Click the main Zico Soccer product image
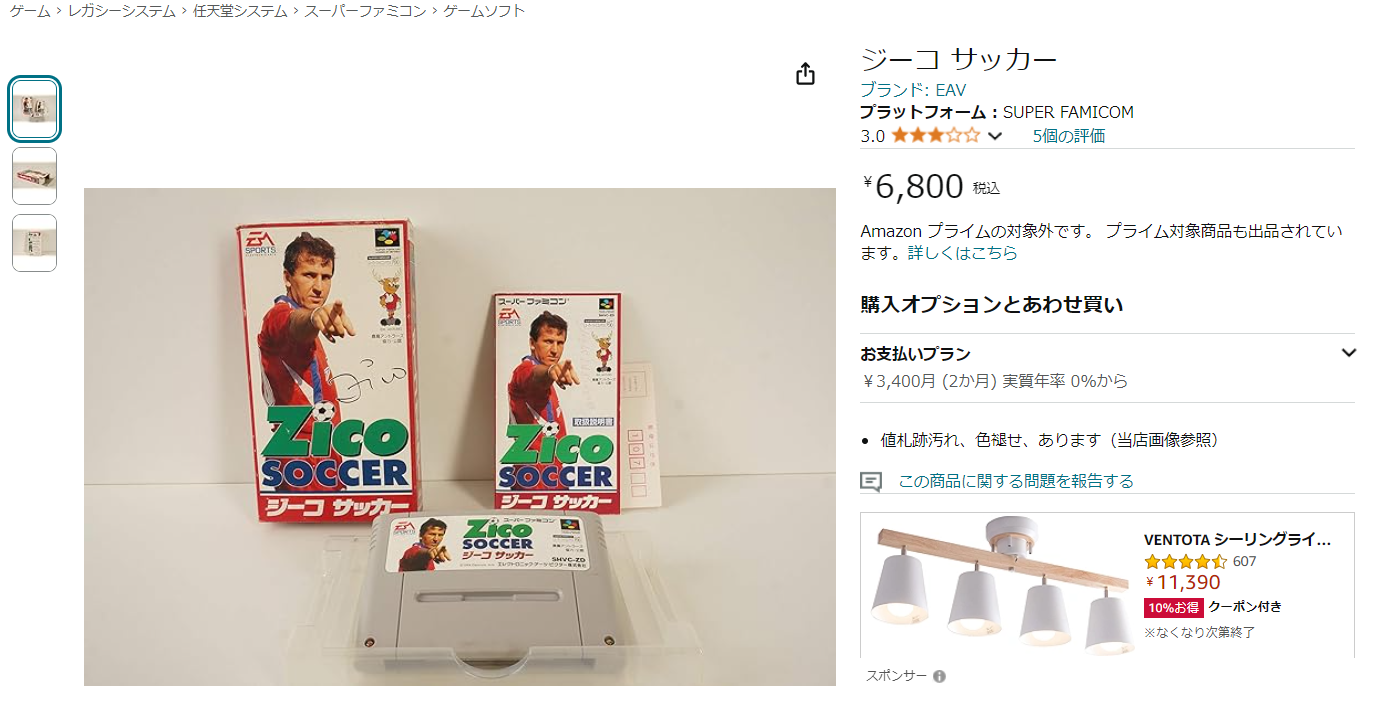 click(460, 437)
